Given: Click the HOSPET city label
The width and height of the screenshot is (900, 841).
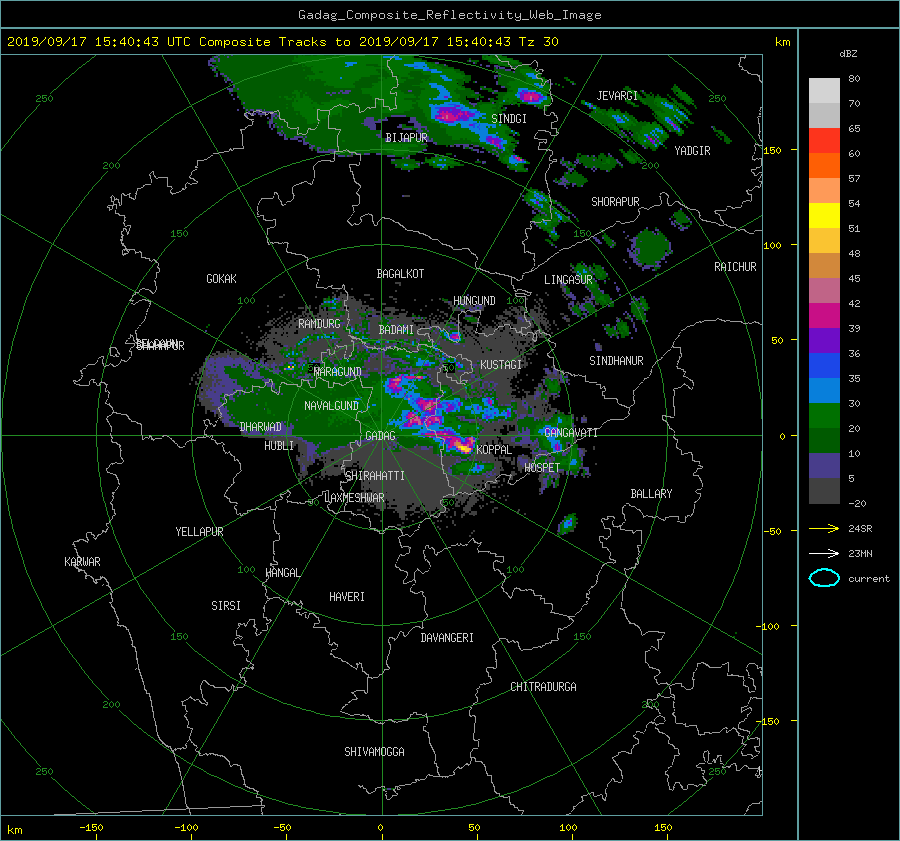Looking at the screenshot, I should (542, 468).
